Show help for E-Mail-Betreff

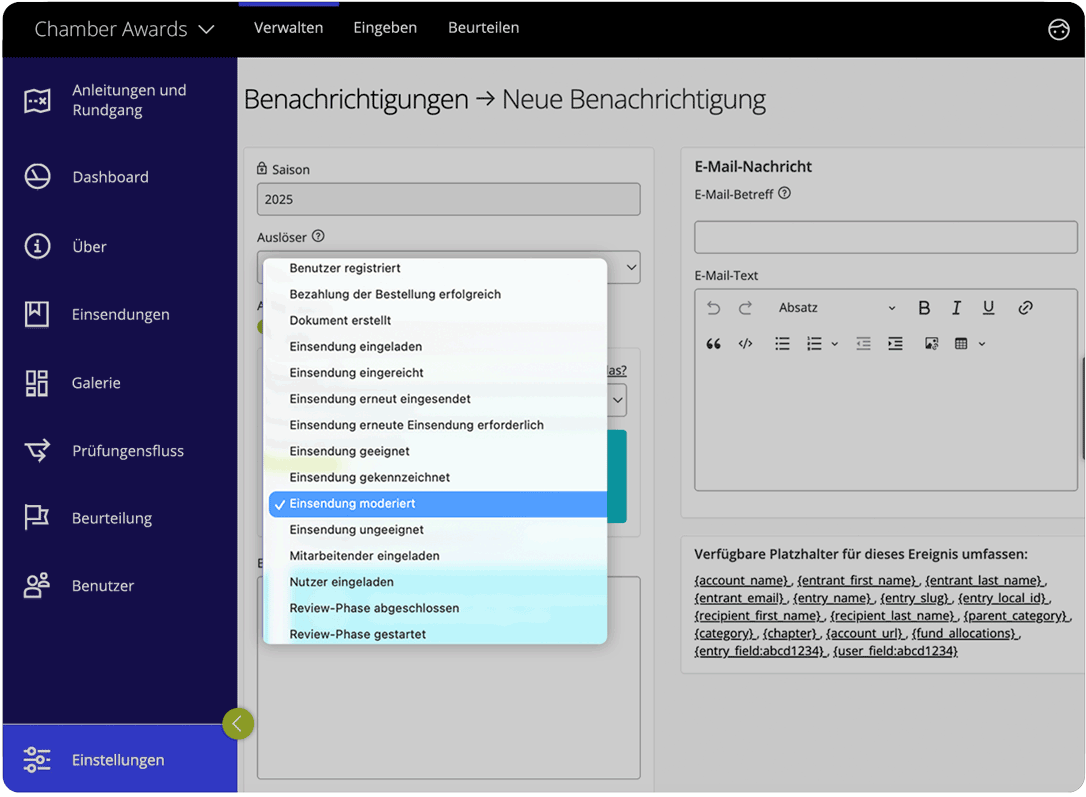tap(784, 193)
